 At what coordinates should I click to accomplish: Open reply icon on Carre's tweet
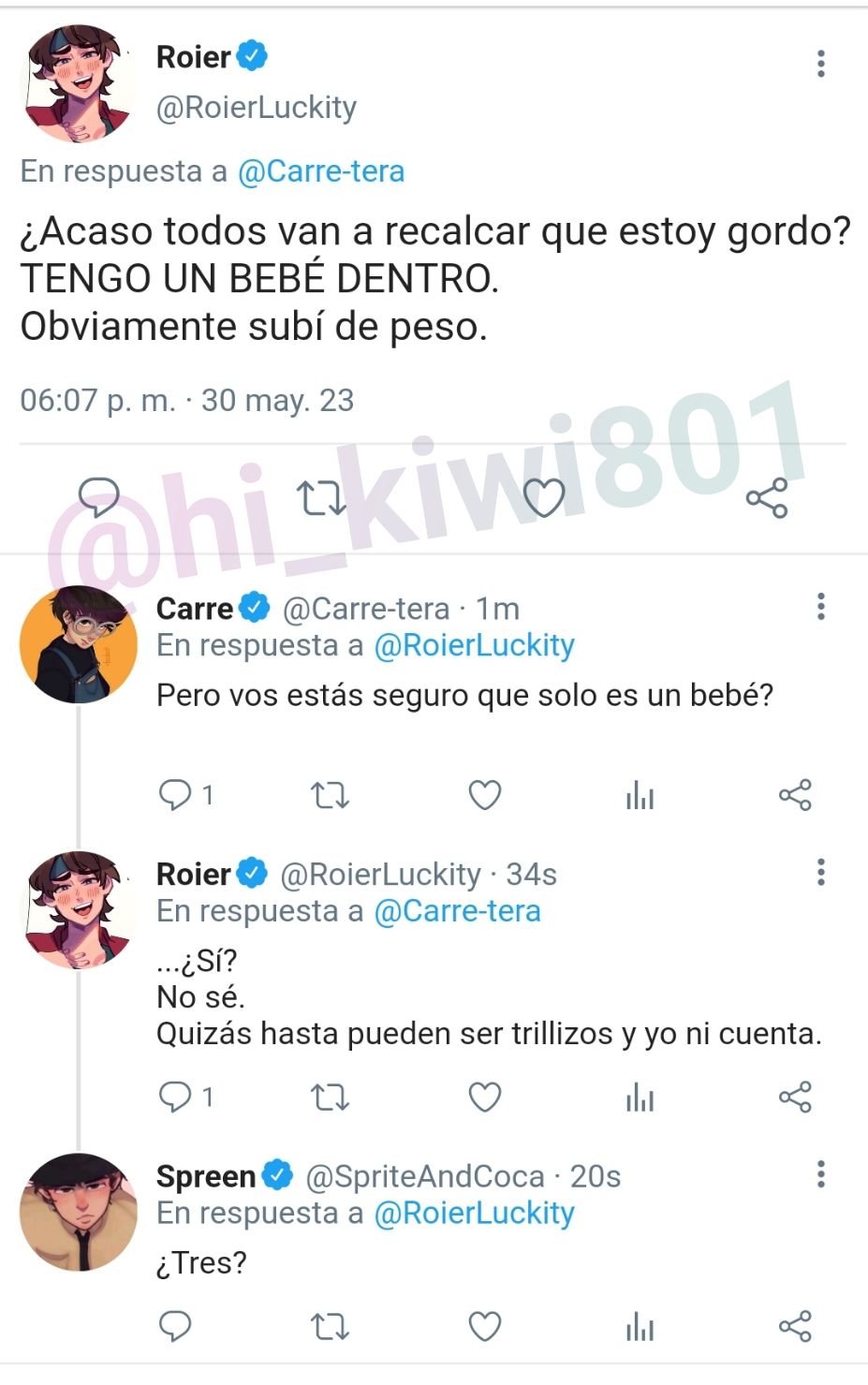[x=175, y=795]
